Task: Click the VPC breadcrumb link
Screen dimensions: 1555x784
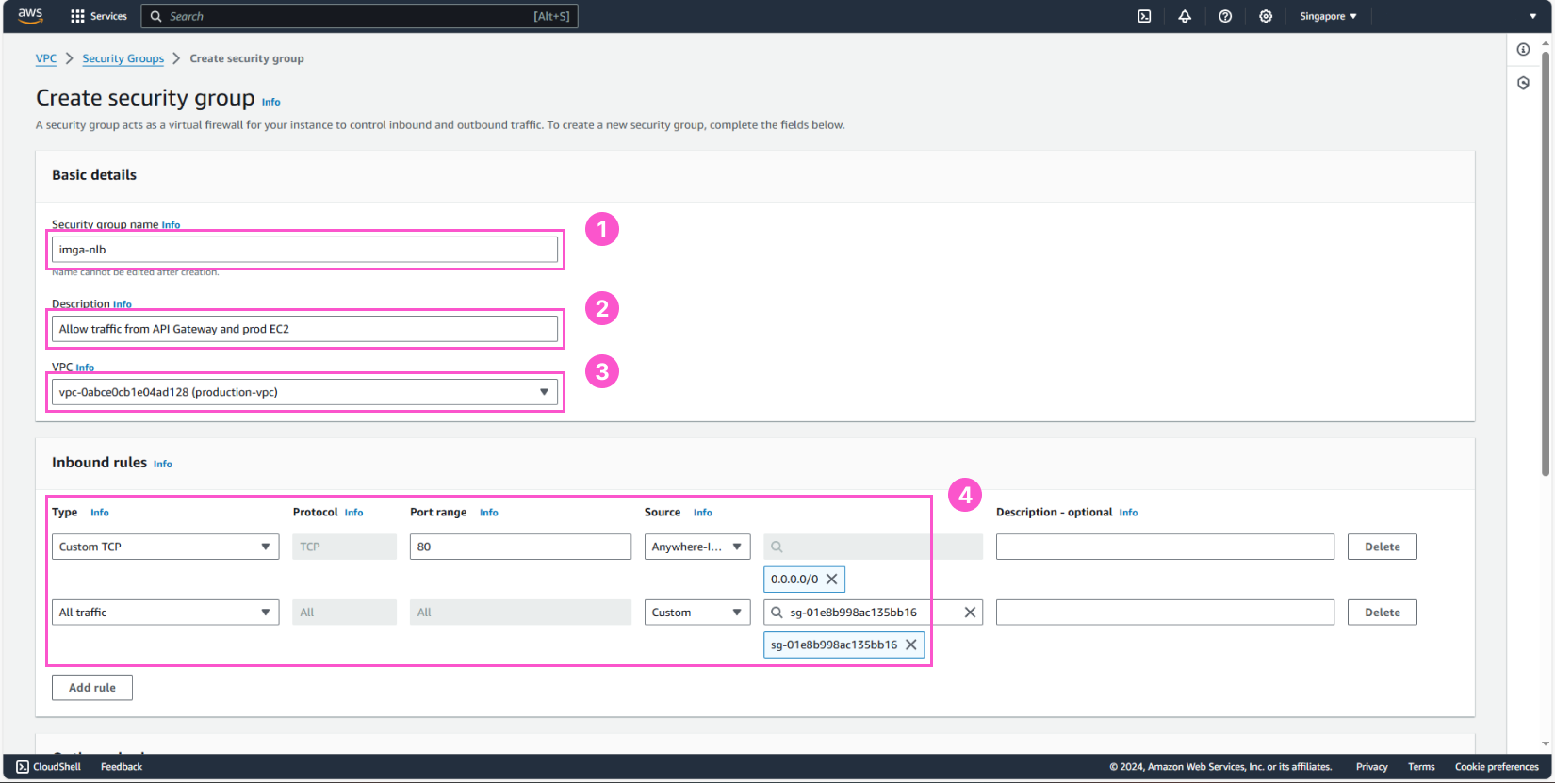Action: click(x=46, y=58)
